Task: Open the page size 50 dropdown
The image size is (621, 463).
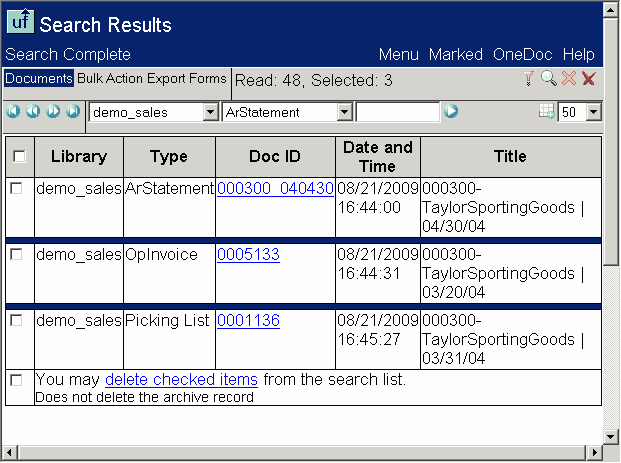Action: click(593, 113)
